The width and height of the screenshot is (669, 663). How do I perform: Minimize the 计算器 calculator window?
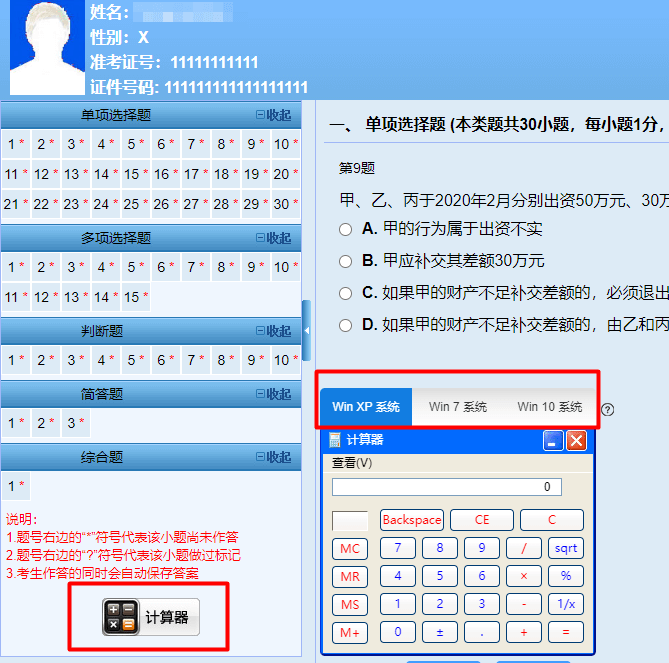coord(553,441)
